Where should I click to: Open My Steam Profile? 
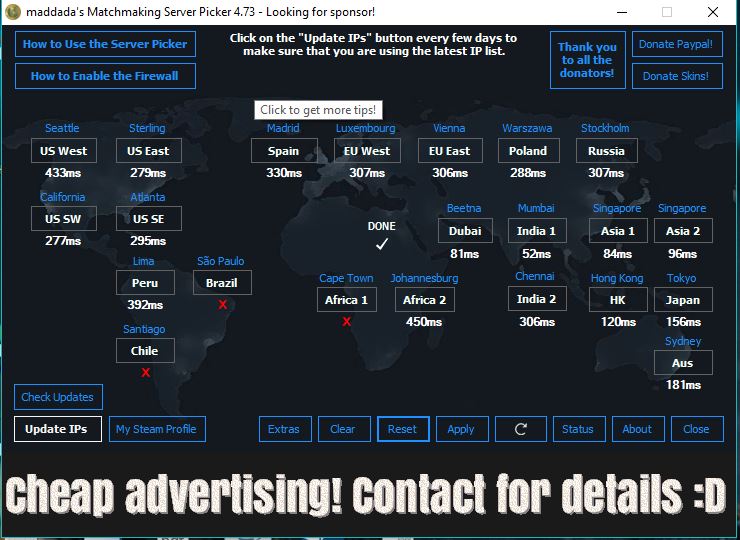157,429
